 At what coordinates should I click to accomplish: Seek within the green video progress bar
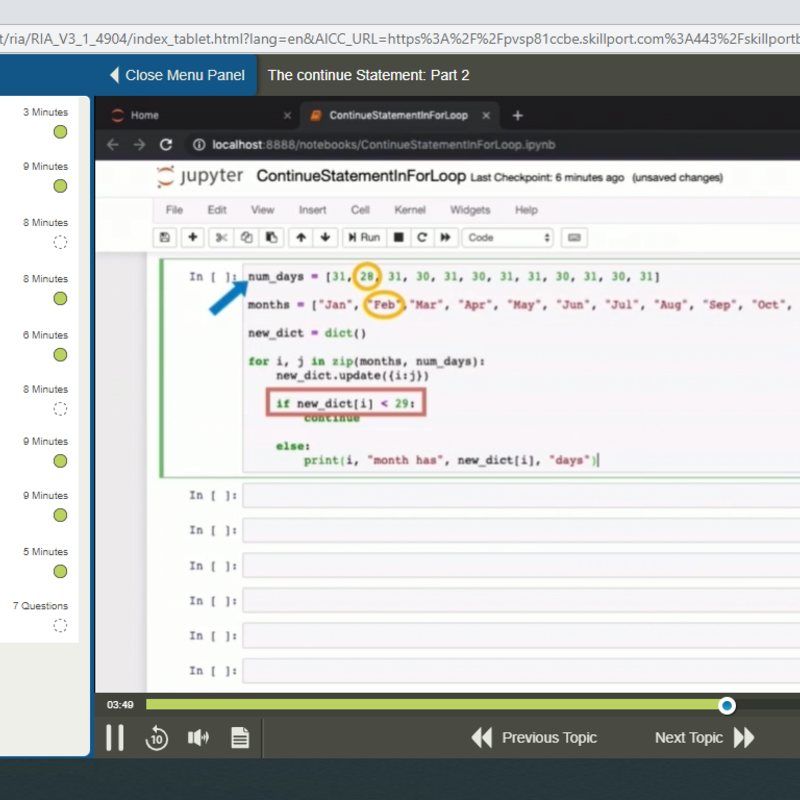pyautogui.click(x=434, y=705)
